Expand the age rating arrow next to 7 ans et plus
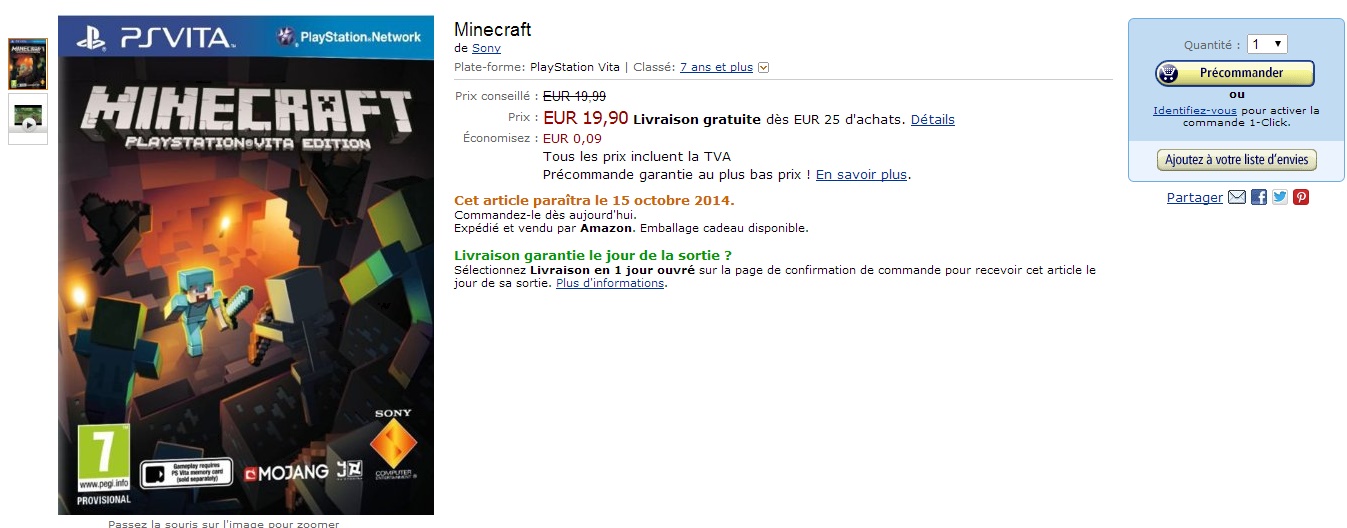 point(764,68)
